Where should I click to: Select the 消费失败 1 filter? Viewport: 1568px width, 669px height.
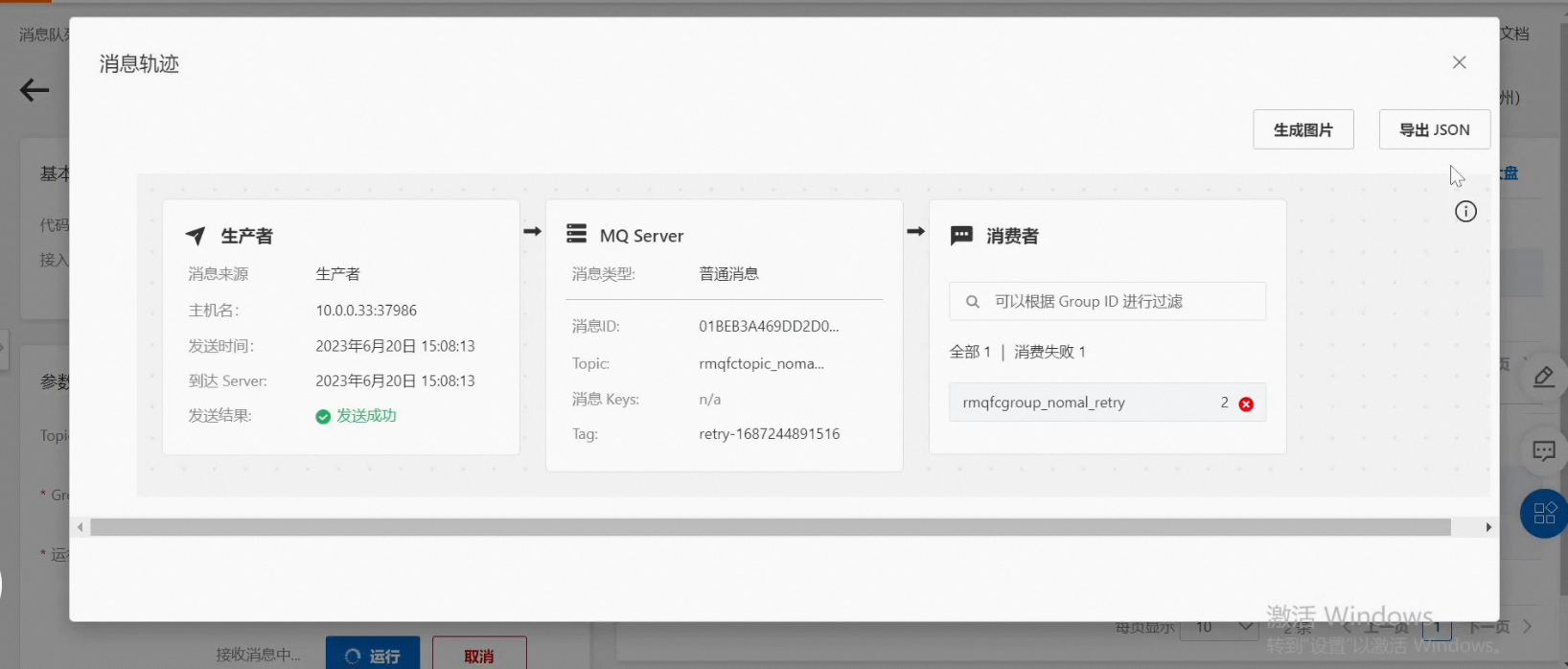(x=1049, y=352)
